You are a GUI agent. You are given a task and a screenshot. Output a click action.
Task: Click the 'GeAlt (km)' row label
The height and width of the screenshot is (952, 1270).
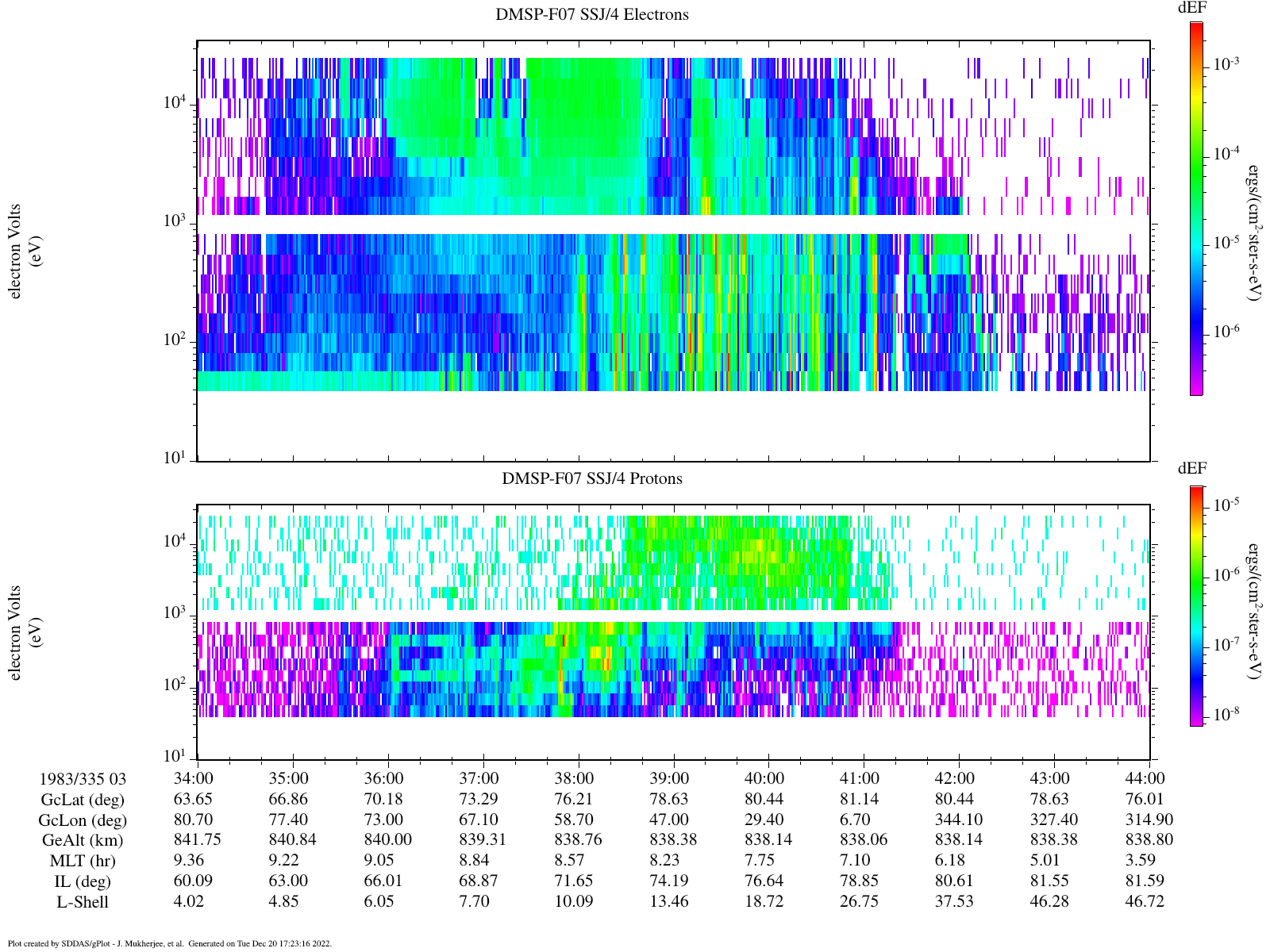(83, 840)
